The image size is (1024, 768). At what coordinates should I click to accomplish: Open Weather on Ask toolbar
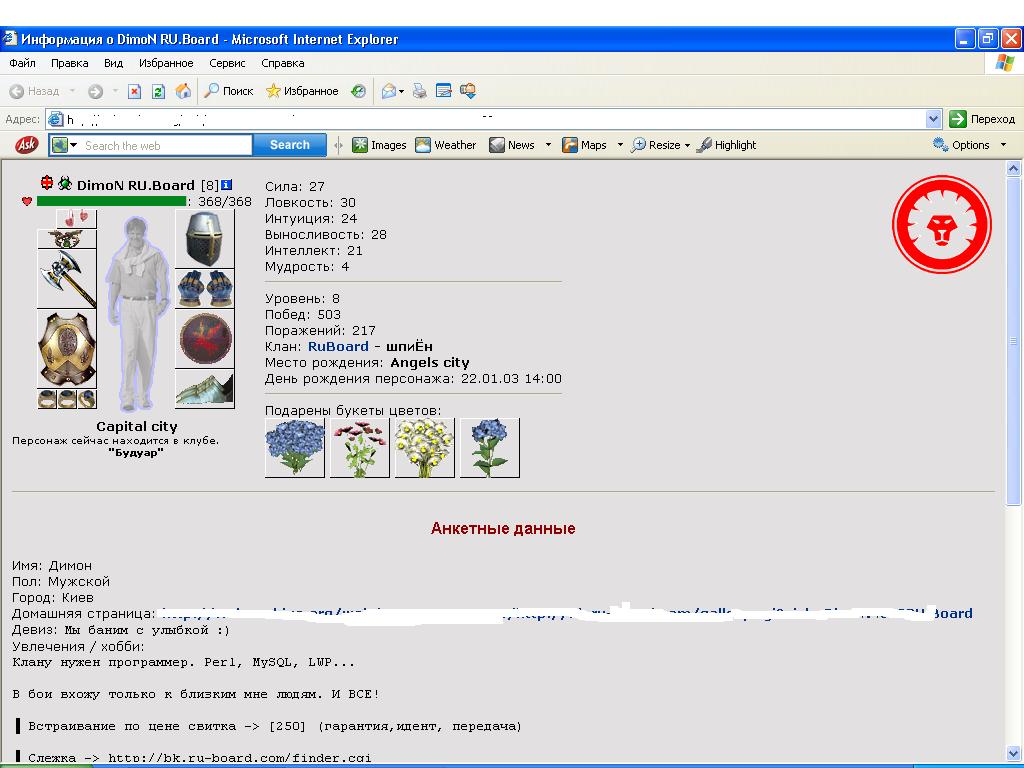[x=445, y=145]
